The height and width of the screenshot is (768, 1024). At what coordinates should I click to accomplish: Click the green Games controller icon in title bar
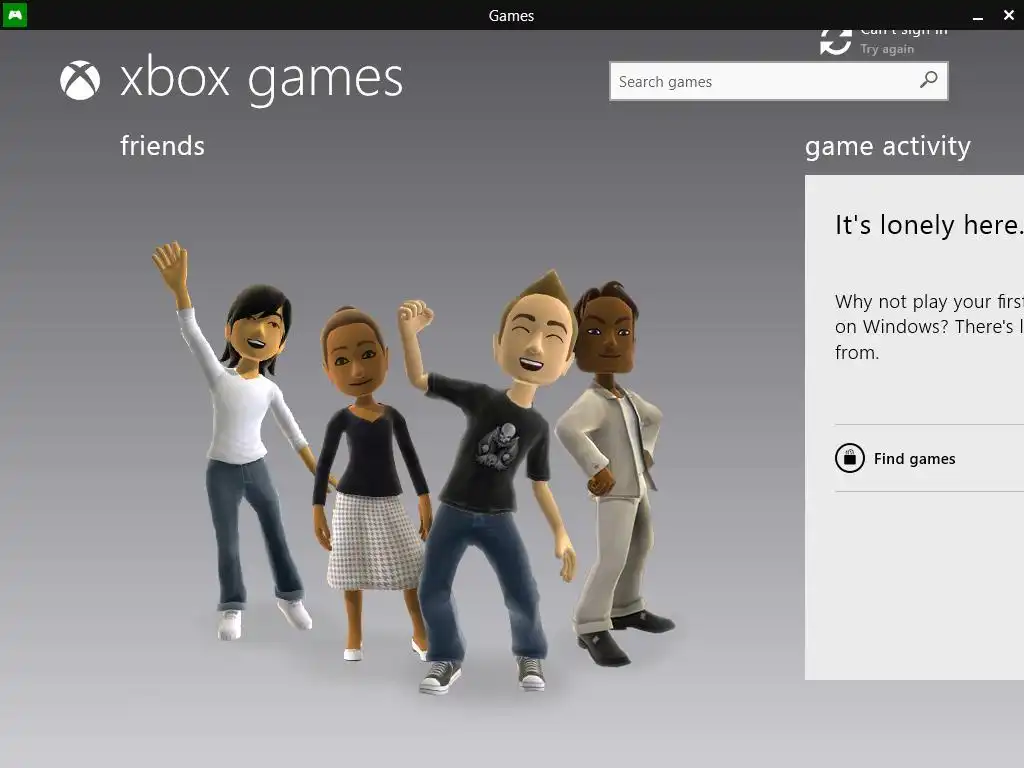point(14,15)
